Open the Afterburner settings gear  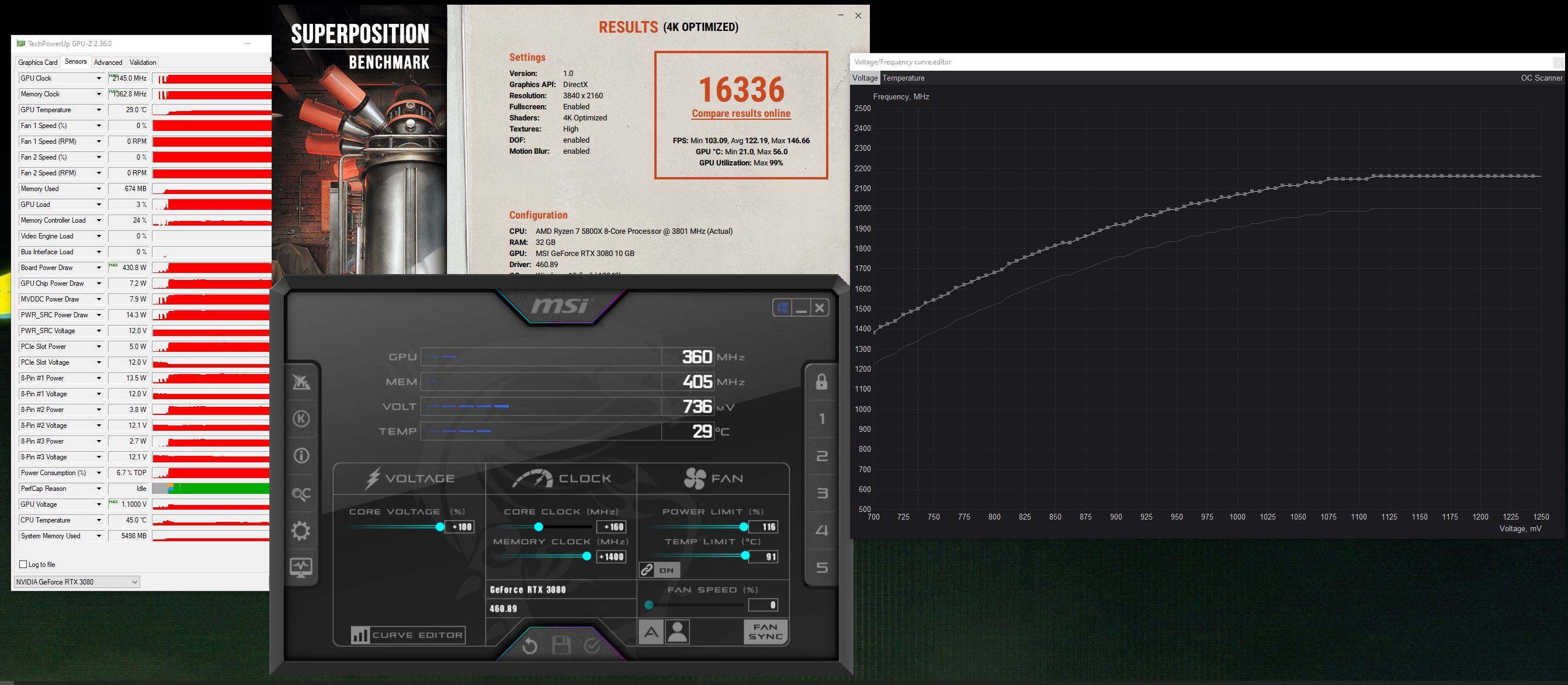(301, 530)
